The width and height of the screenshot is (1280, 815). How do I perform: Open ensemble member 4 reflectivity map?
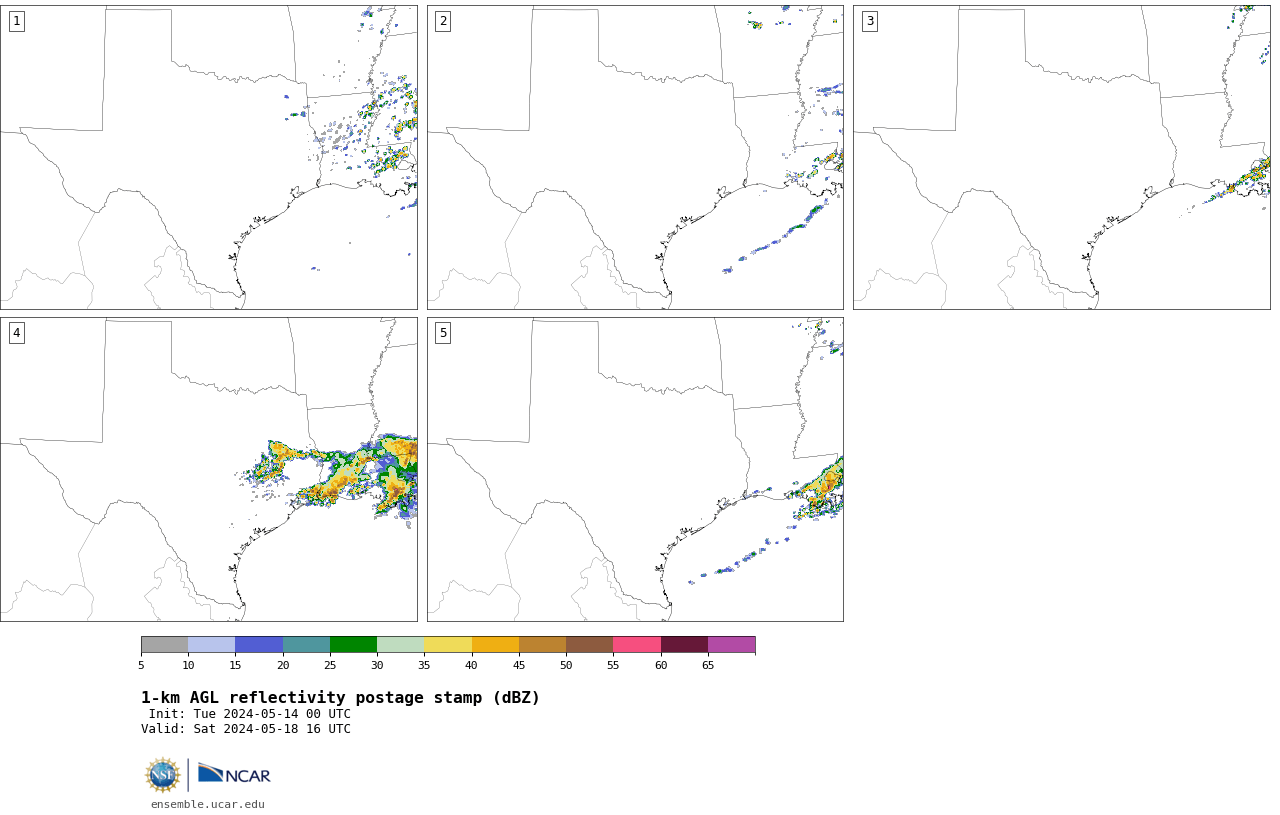pyautogui.click(x=209, y=469)
